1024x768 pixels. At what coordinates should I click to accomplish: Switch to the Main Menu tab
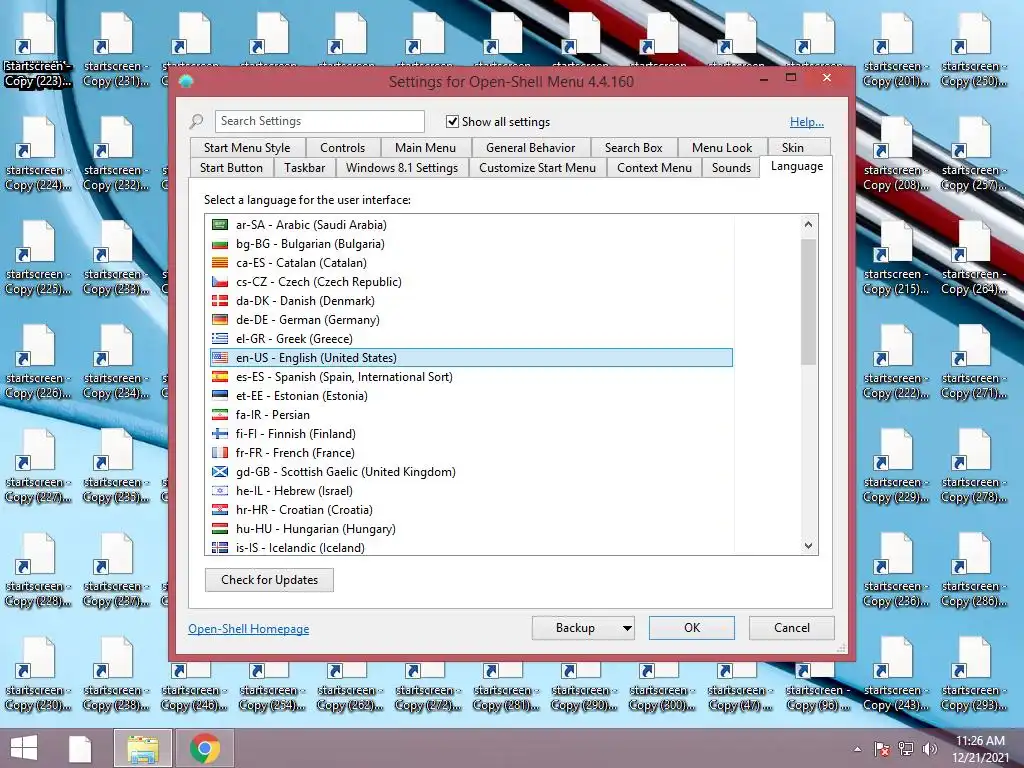click(x=425, y=148)
